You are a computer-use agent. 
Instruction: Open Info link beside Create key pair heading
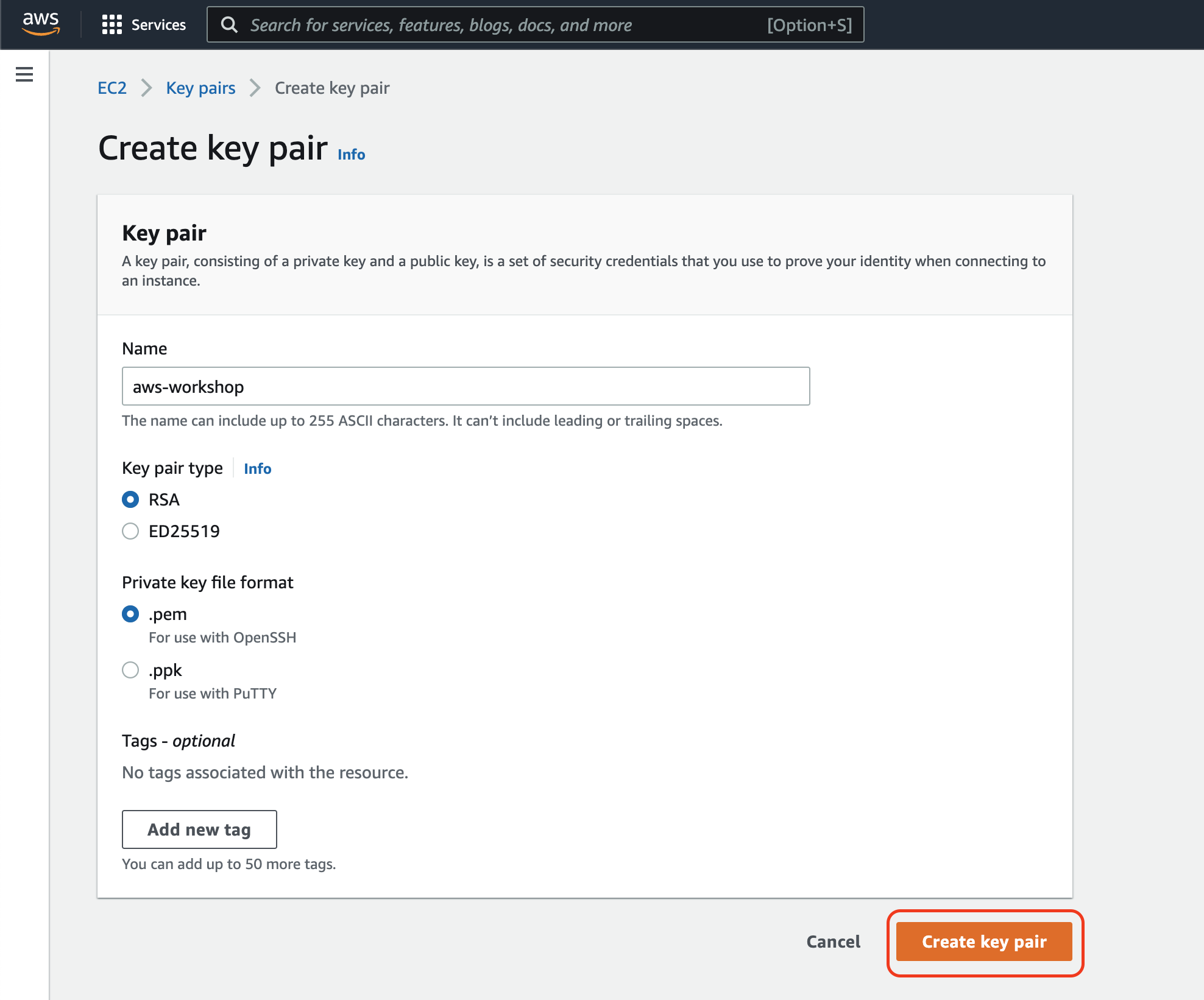352,154
